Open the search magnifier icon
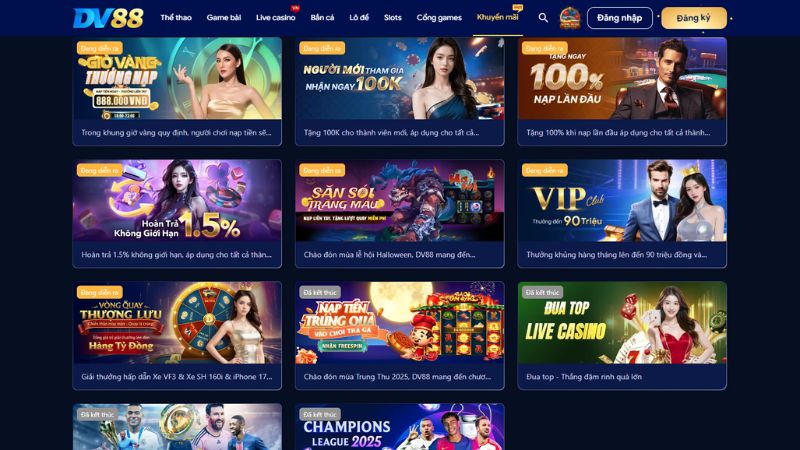 (543, 18)
